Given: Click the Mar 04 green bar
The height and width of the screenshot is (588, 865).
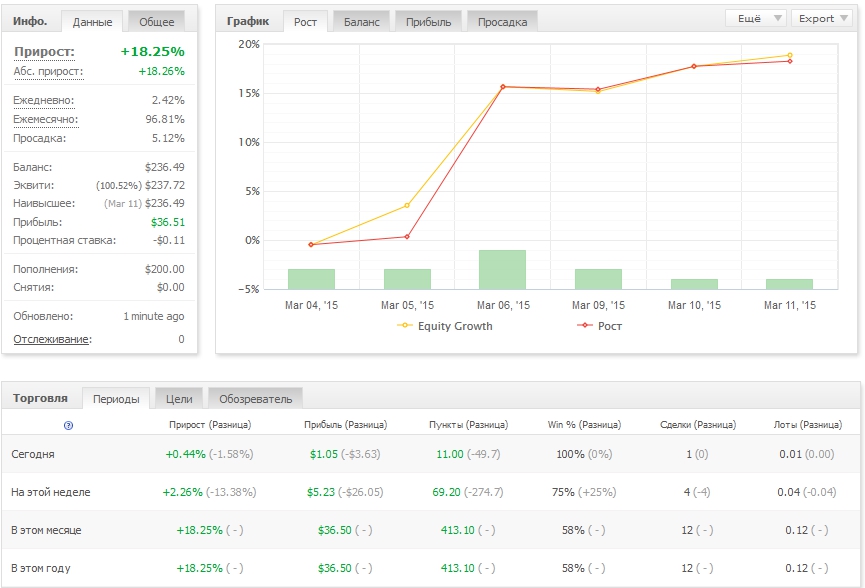Looking at the screenshot, I should (x=311, y=279).
